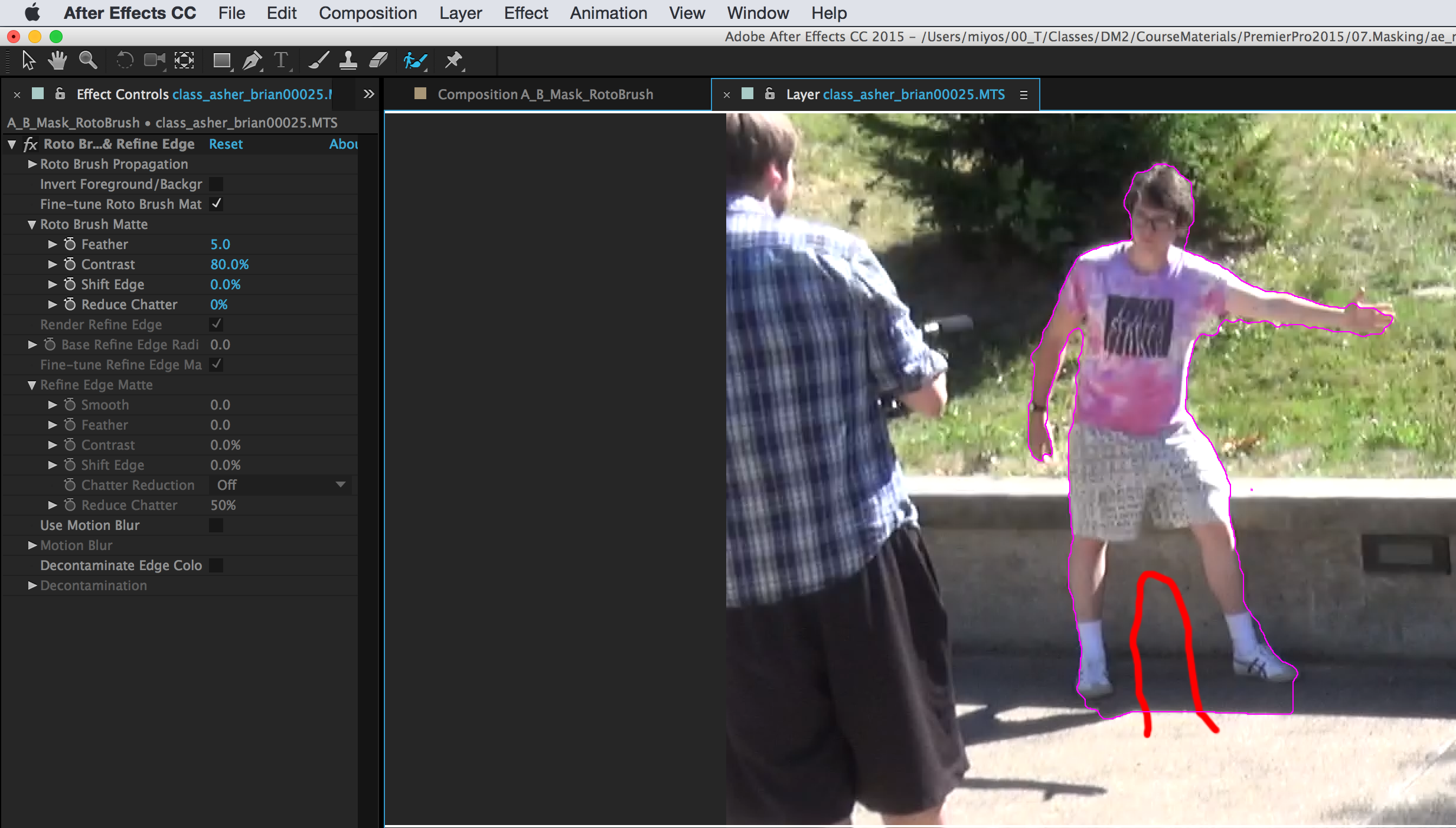Select the Horizontal Type tool

pyautogui.click(x=281, y=60)
